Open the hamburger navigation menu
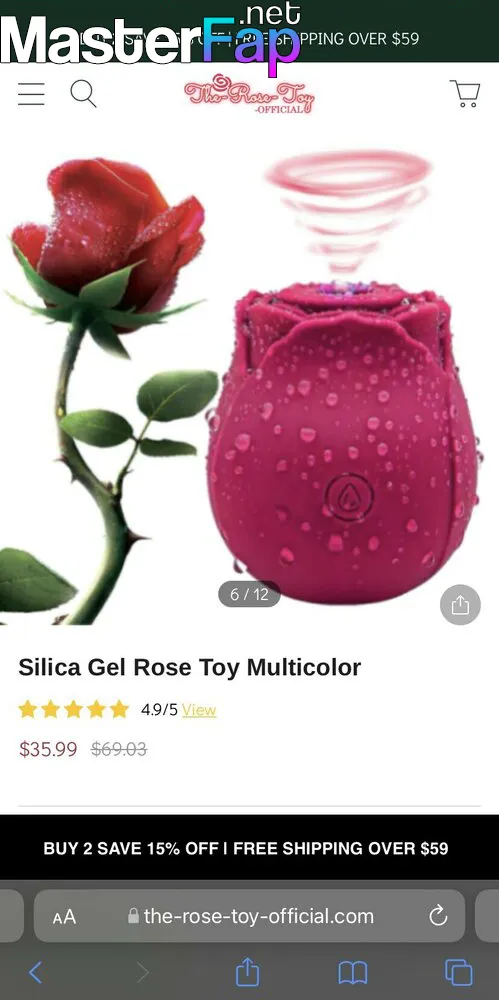 (x=31, y=94)
